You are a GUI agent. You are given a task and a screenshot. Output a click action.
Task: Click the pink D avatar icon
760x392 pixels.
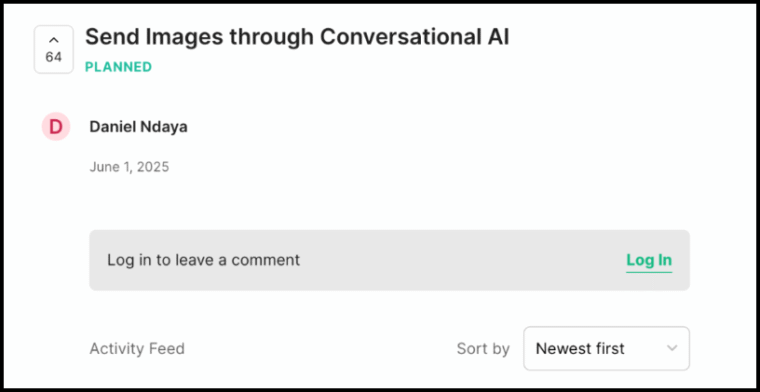tap(56, 126)
